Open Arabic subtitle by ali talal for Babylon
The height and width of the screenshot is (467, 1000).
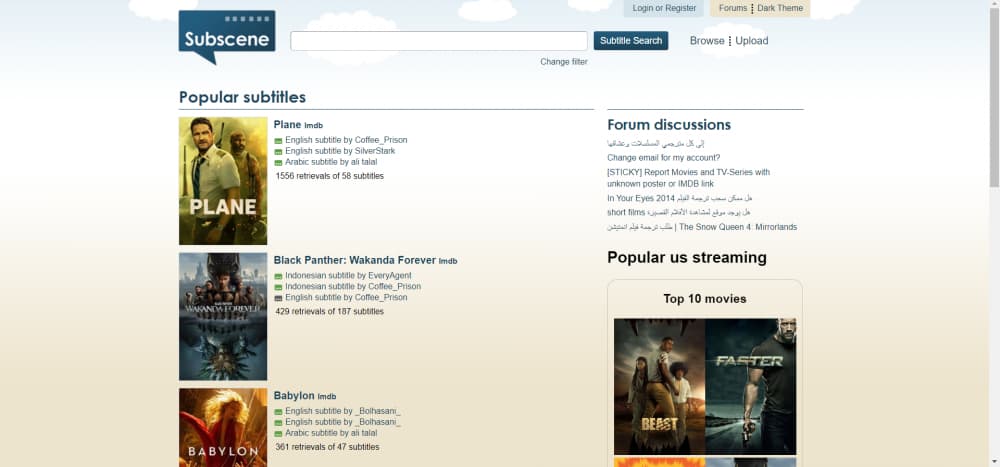[331, 433]
